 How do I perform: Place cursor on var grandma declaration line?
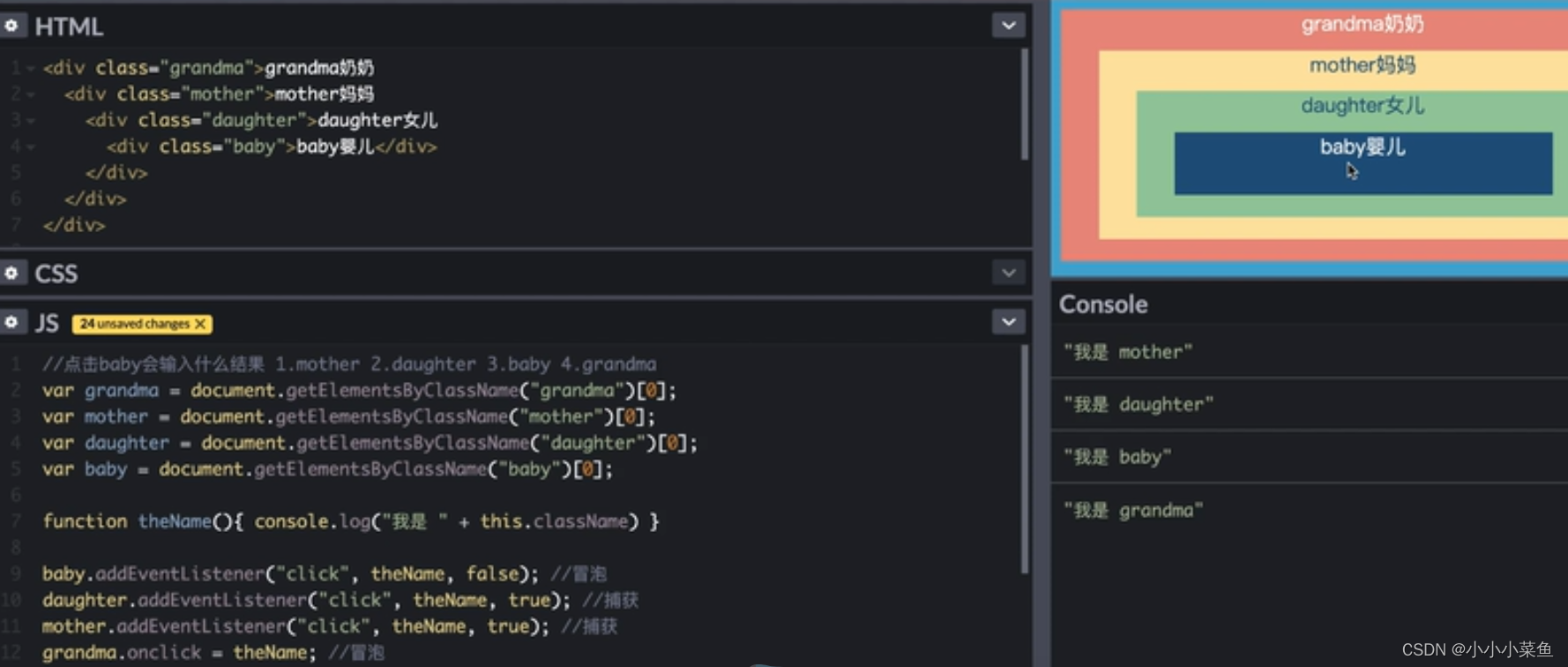(x=360, y=390)
